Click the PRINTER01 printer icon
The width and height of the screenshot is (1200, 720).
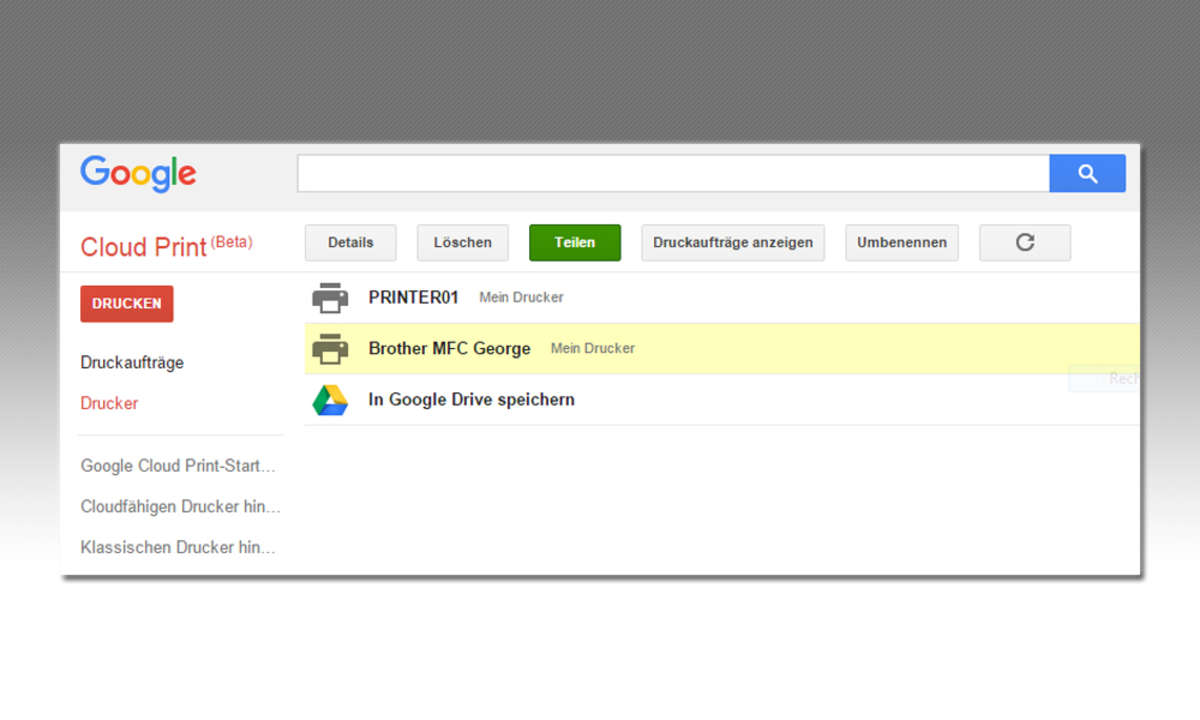330,297
